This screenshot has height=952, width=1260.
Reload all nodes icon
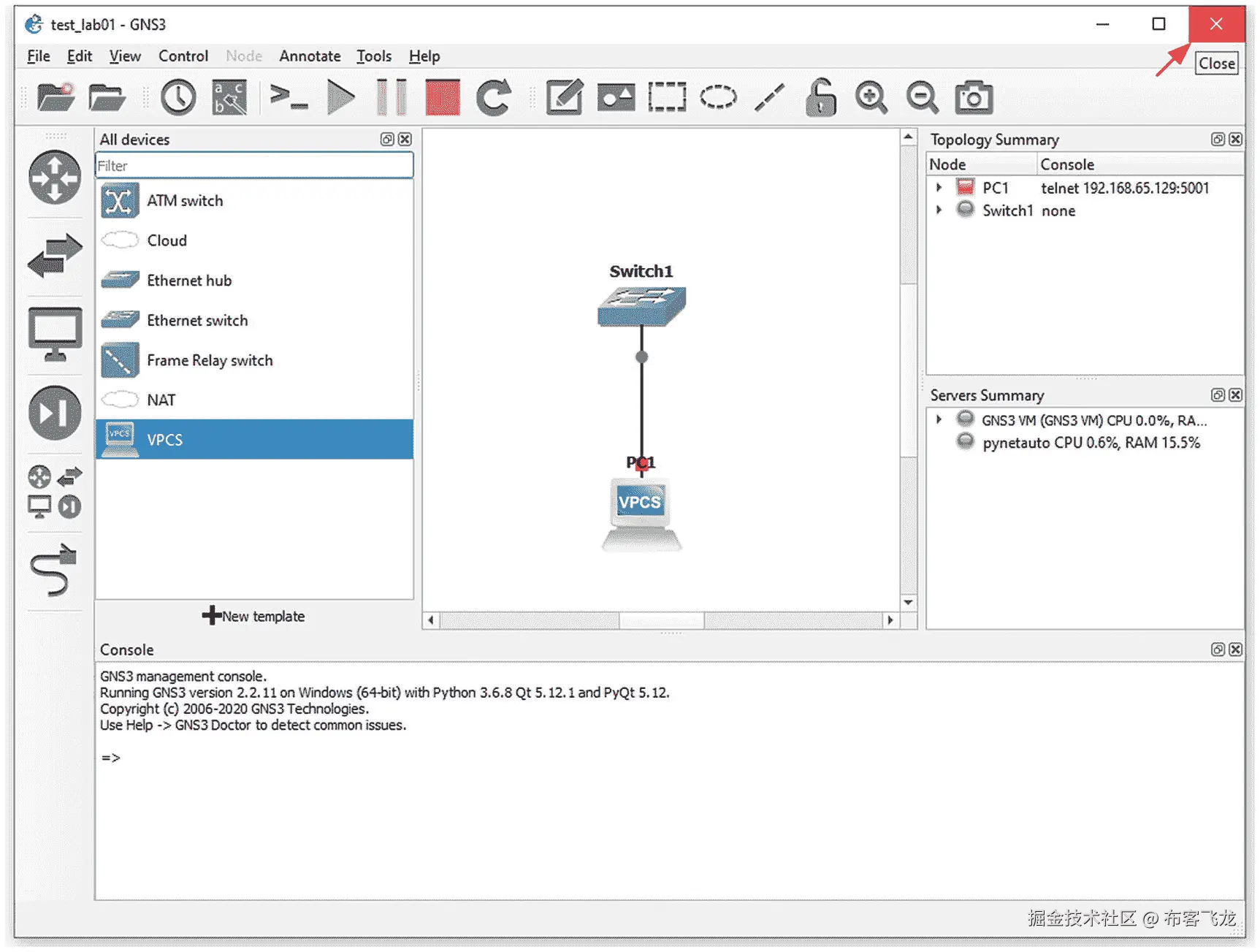[x=494, y=97]
